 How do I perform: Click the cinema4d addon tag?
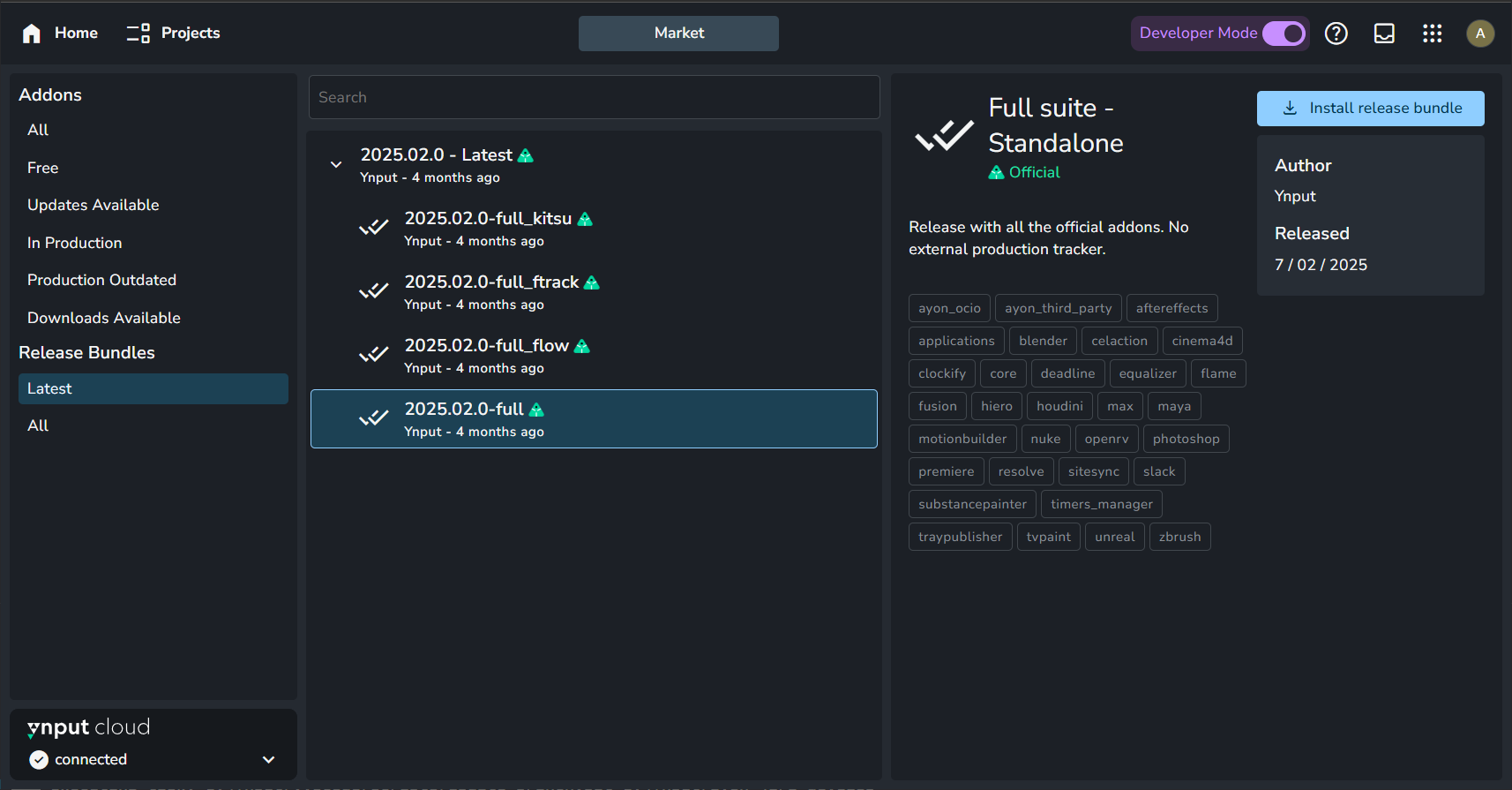[x=1202, y=341]
